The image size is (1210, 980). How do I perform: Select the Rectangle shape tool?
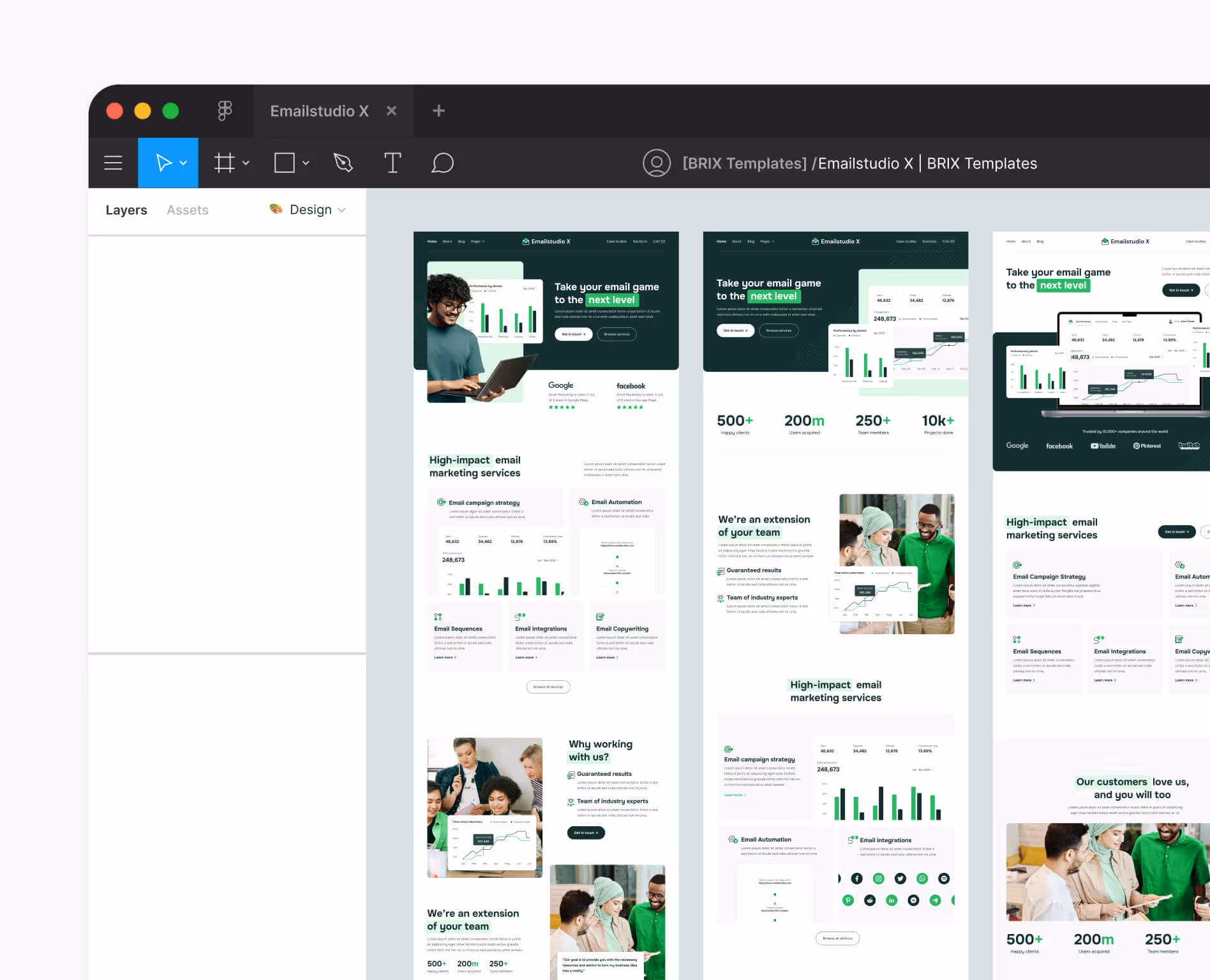[x=285, y=163]
